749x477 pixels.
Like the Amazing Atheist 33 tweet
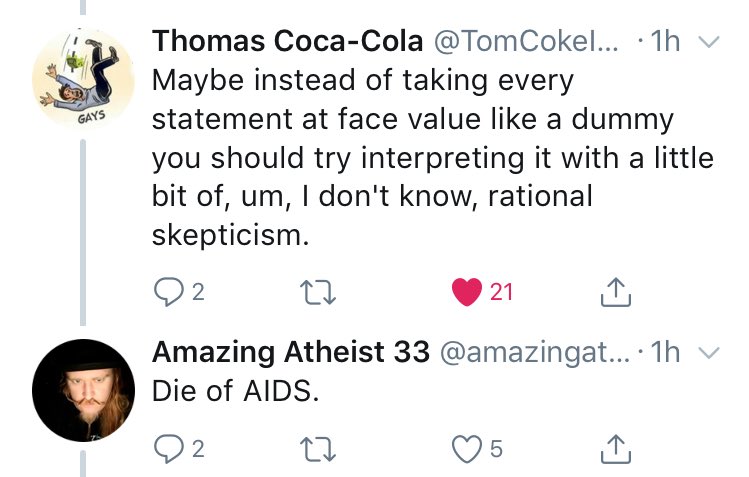coord(467,449)
